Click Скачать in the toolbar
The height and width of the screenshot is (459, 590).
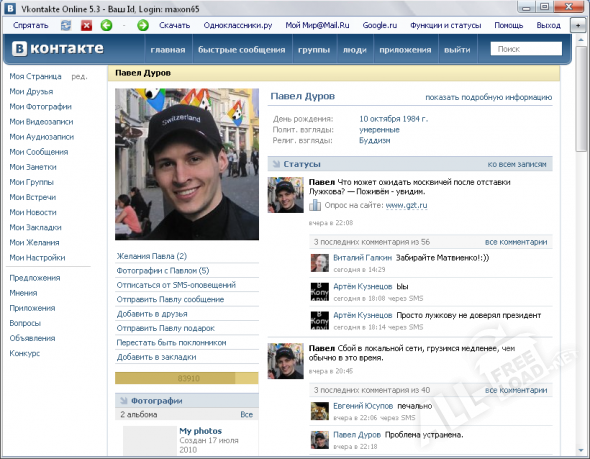pyautogui.click(x=175, y=26)
